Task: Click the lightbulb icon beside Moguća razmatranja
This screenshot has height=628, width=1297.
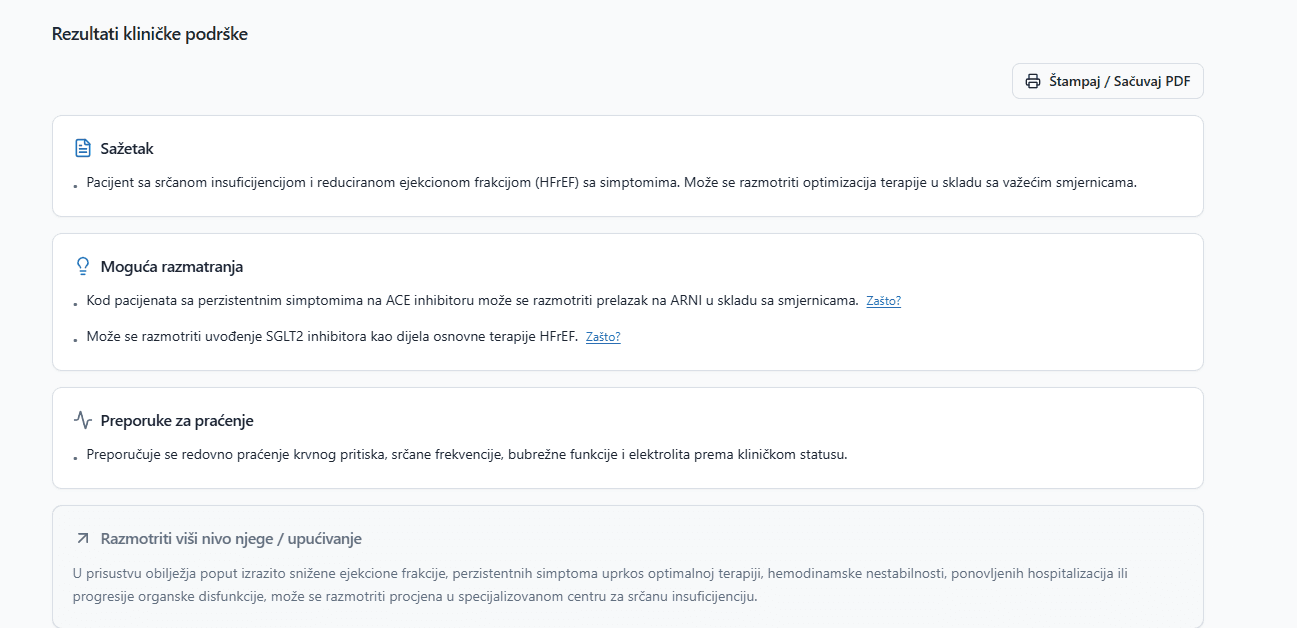Action: [81, 265]
